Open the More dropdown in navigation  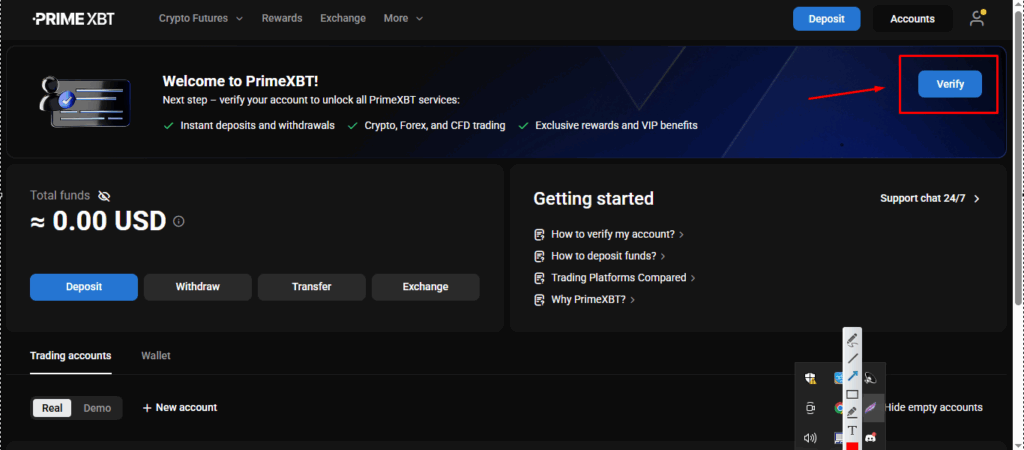click(403, 19)
